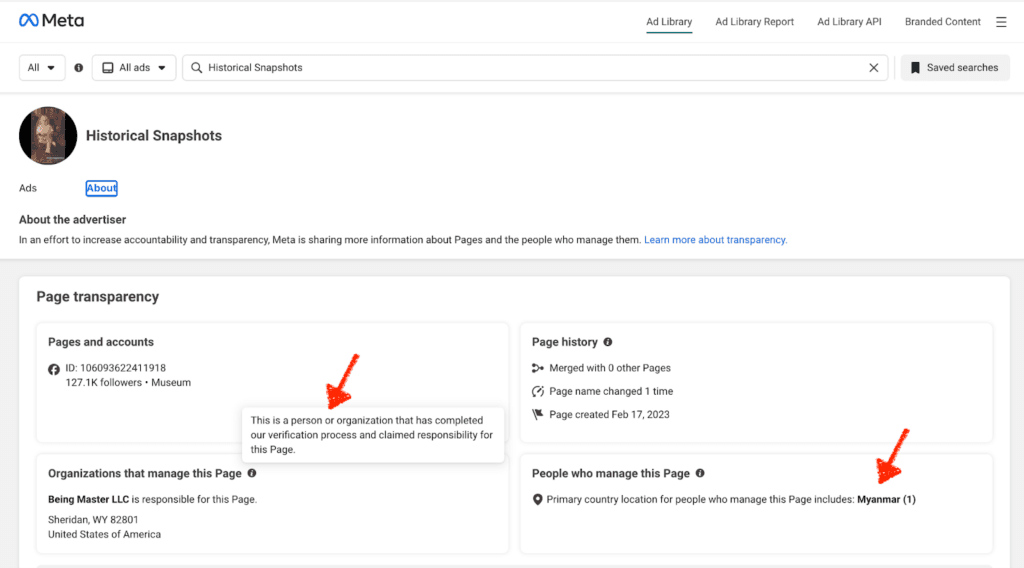Open the Branded Content tab

pos(942,22)
